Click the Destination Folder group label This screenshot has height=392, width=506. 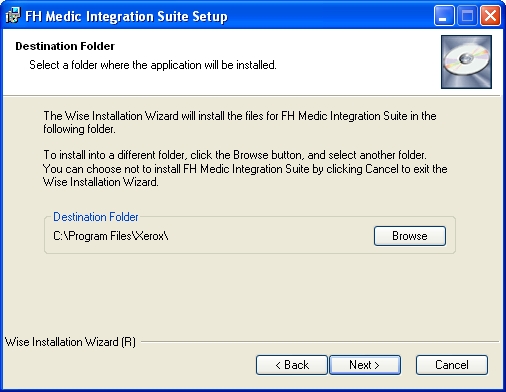(x=96, y=217)
